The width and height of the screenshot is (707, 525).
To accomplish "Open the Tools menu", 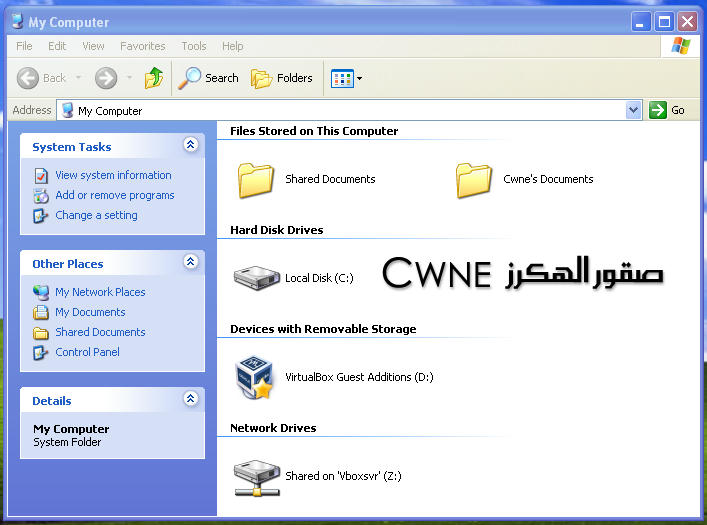I will [193, 46].
